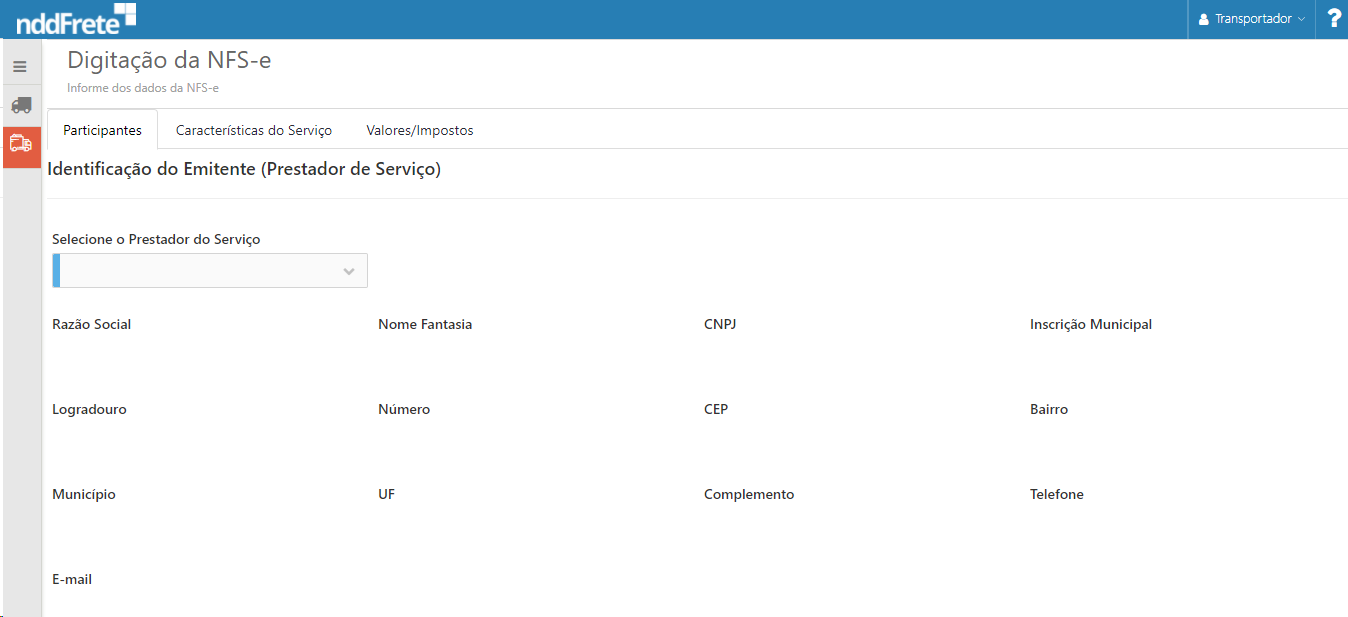
Task: Click inside the Prestador do Serviço select box
Action: point(200,271)
